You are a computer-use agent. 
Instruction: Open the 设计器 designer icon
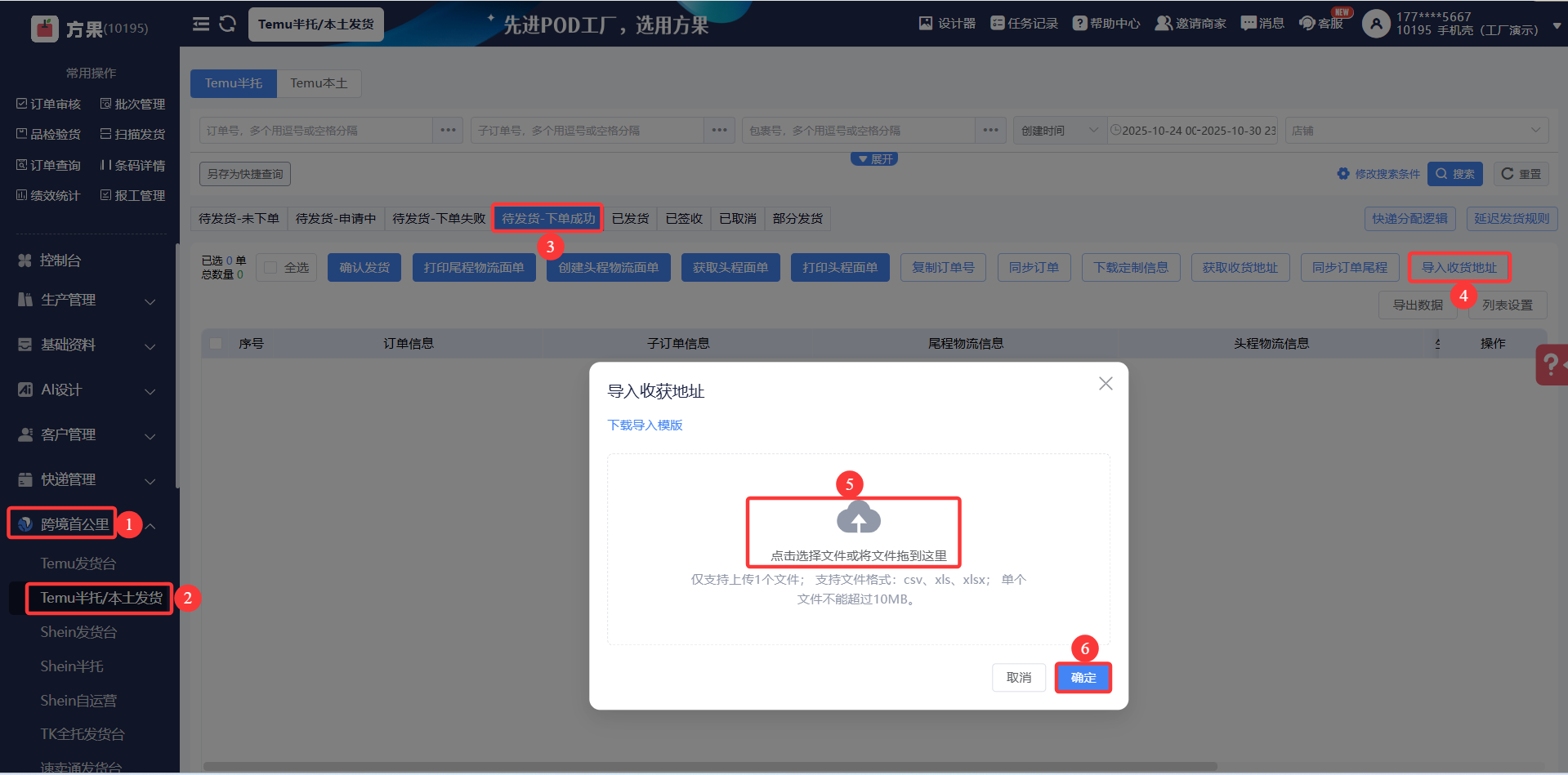[926, 23]
